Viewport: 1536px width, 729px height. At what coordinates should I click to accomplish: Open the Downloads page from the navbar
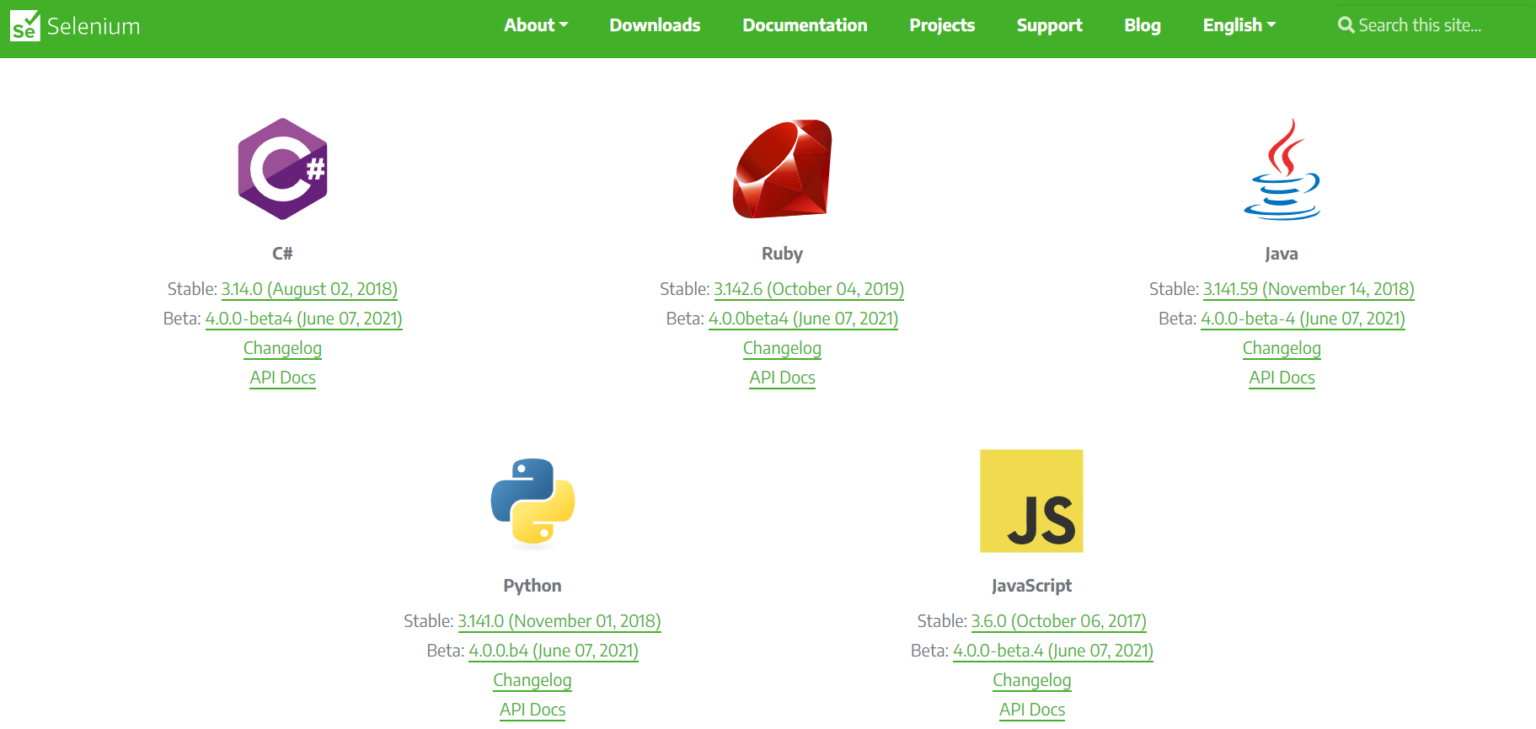655,26
